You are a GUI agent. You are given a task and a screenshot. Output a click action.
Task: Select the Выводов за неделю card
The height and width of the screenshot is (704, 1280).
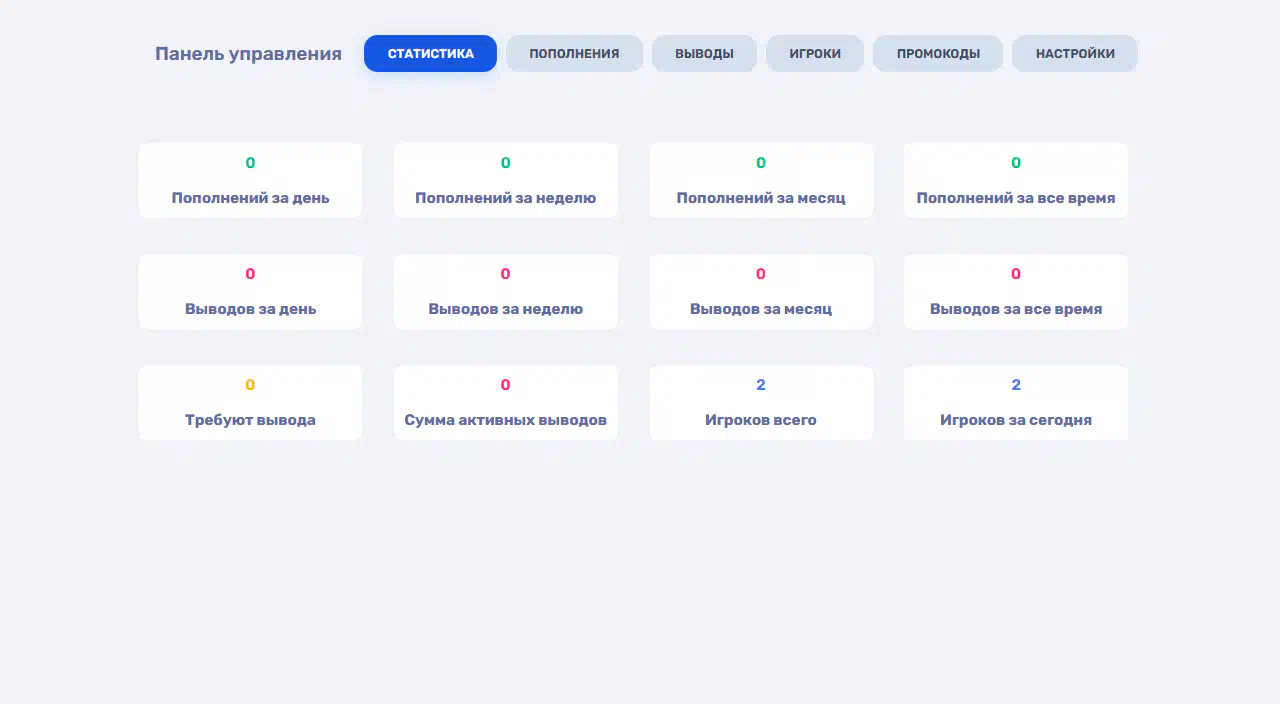505,292
